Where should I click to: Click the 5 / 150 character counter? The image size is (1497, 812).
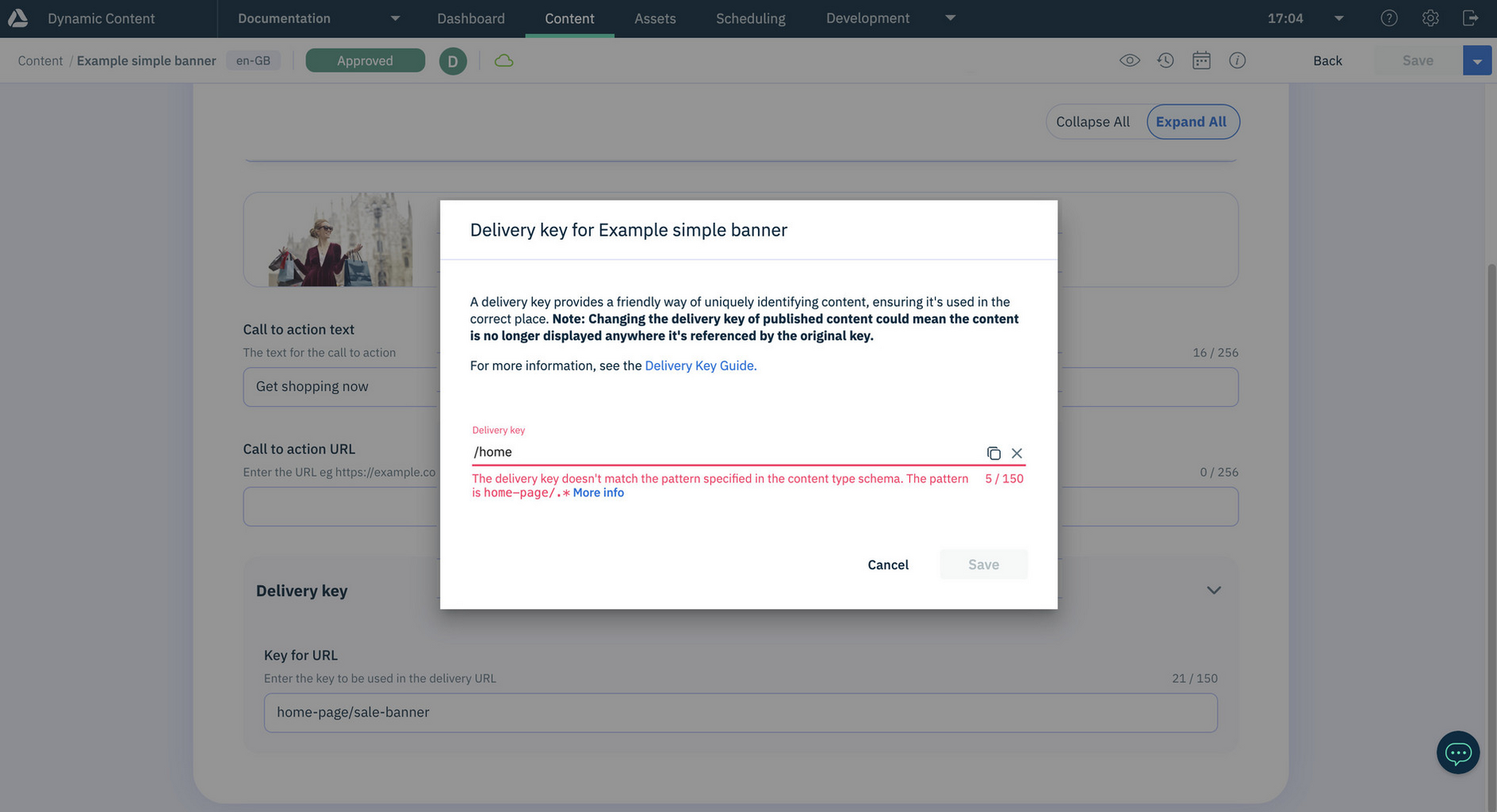click(1004, 478)
